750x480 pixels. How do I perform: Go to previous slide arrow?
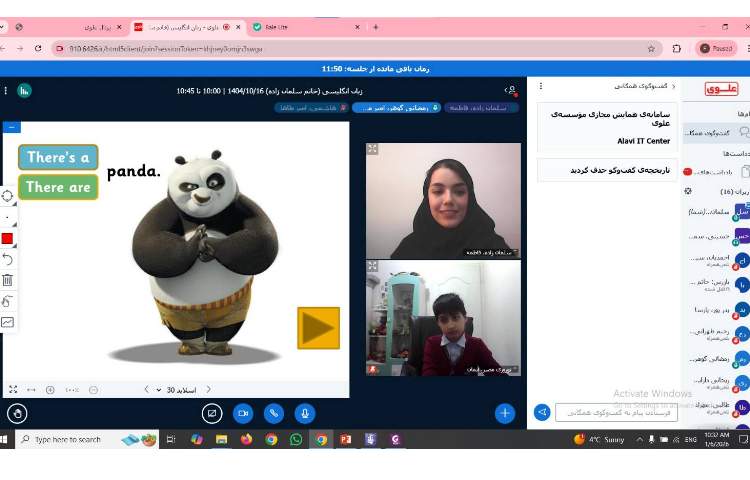(x=146, y=389)
